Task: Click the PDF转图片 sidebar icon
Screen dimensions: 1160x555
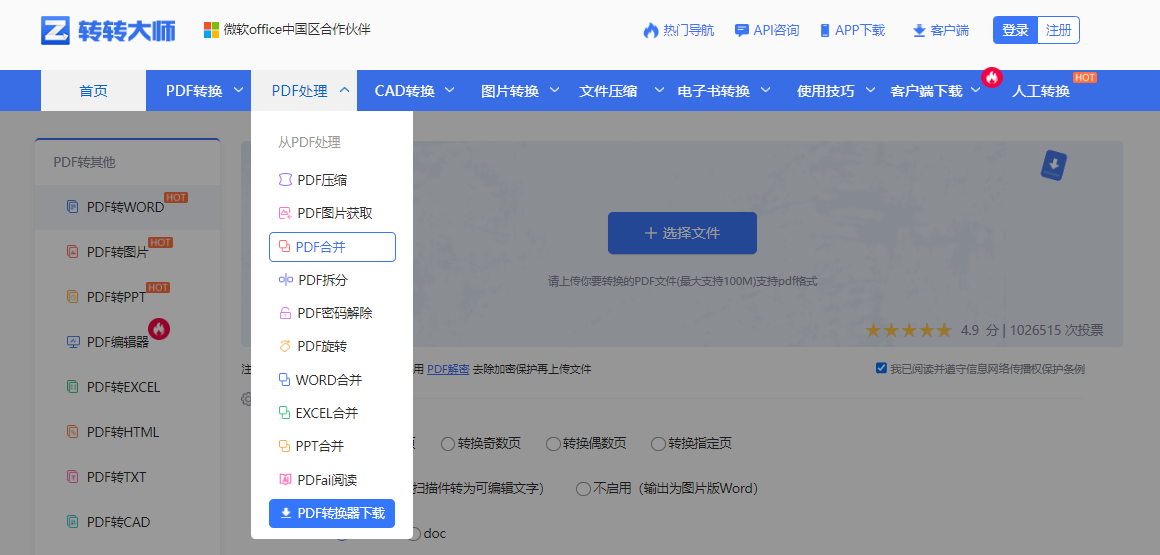Action: click(x=72, y=252)
